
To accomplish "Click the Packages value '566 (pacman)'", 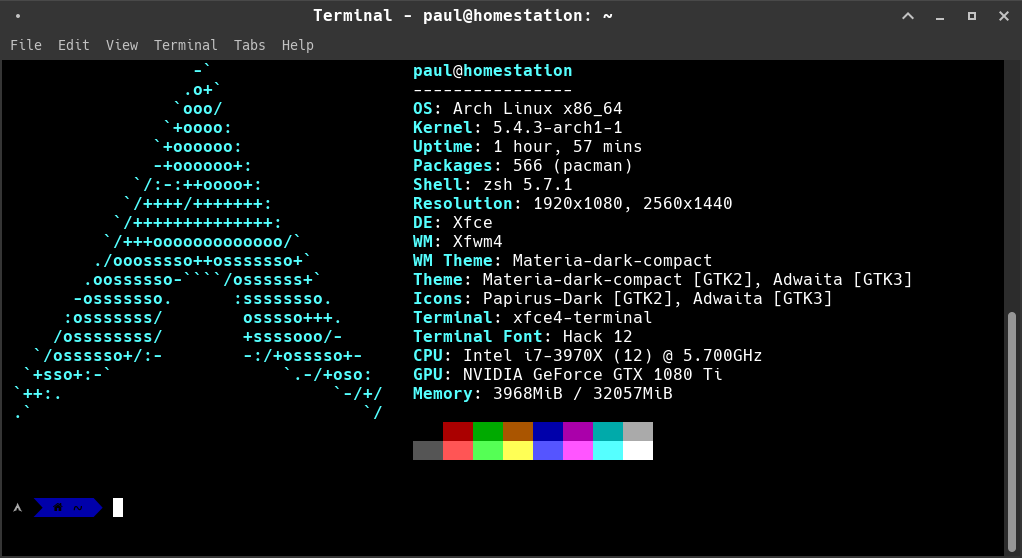I will coord(573,166).
